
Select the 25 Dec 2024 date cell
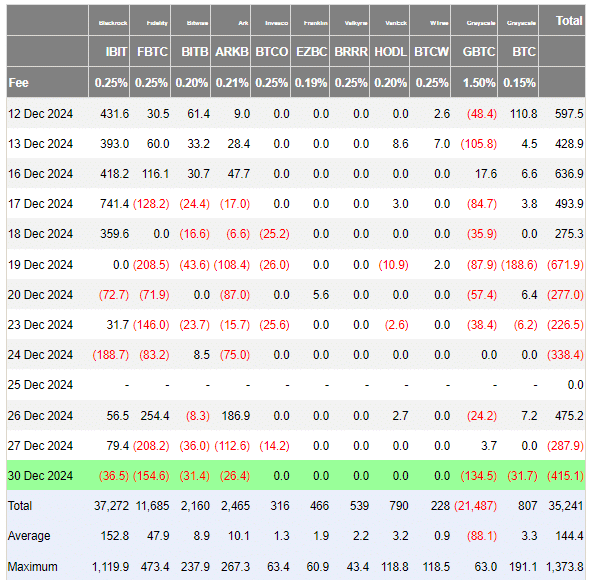40,385
